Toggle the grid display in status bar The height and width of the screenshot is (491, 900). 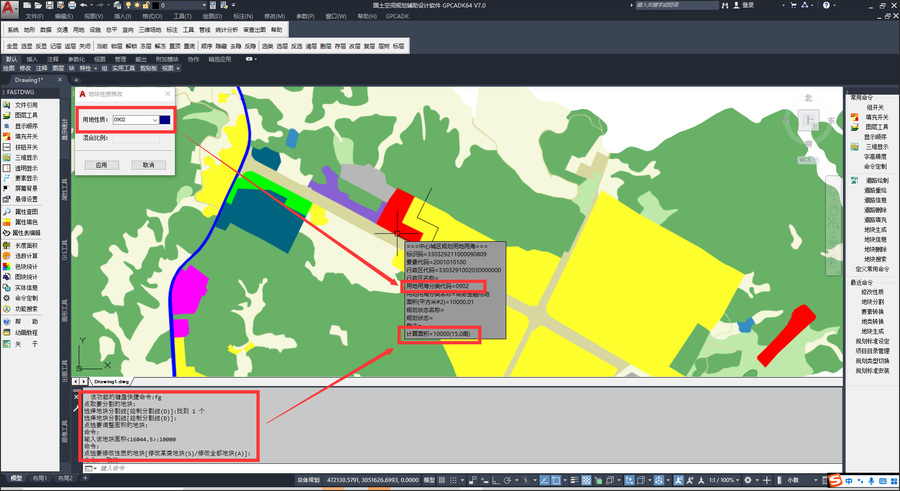(x=442, y=480)
